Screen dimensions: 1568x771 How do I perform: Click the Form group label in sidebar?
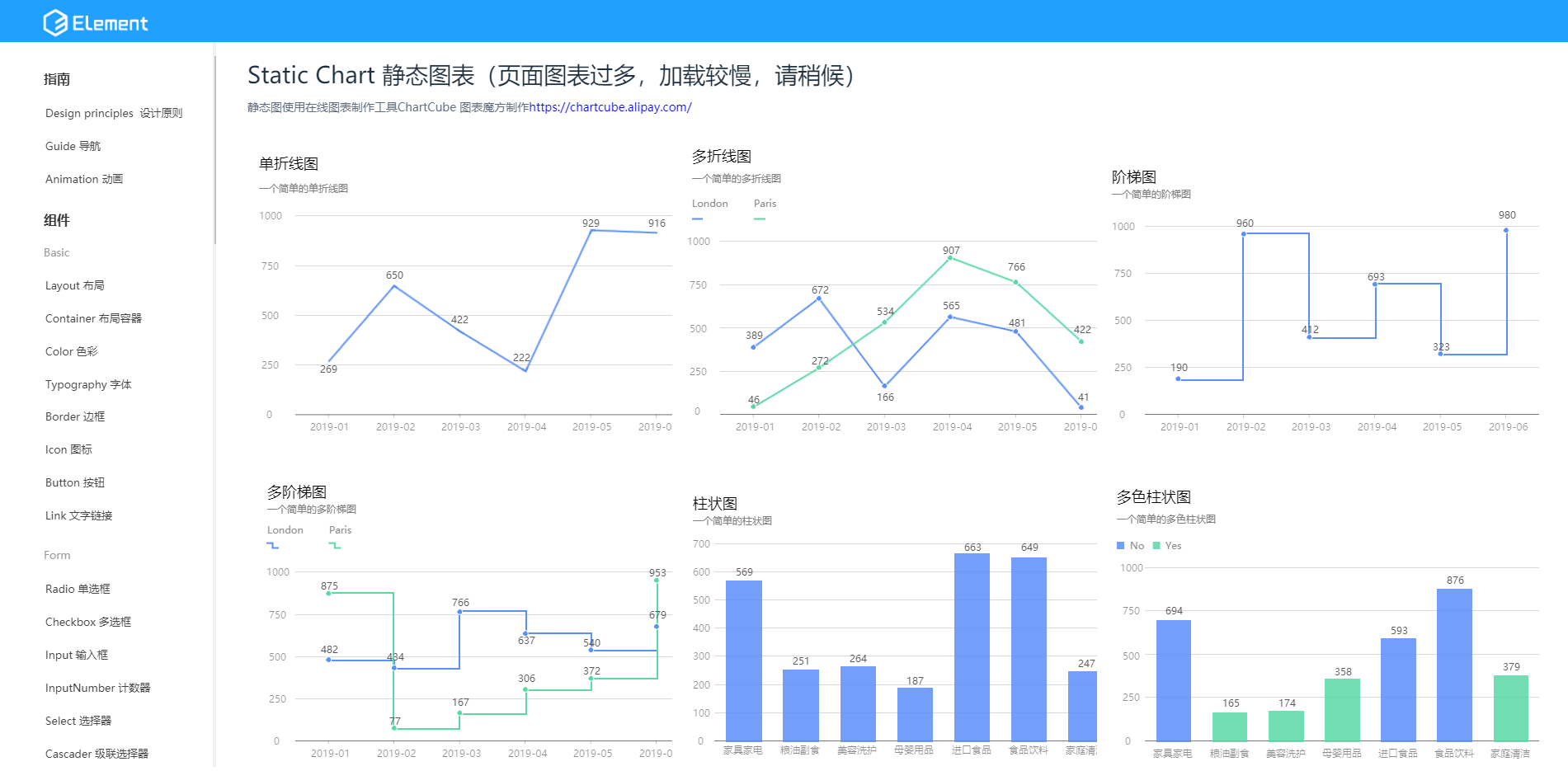pyautogui.click(x=57, y=555)
